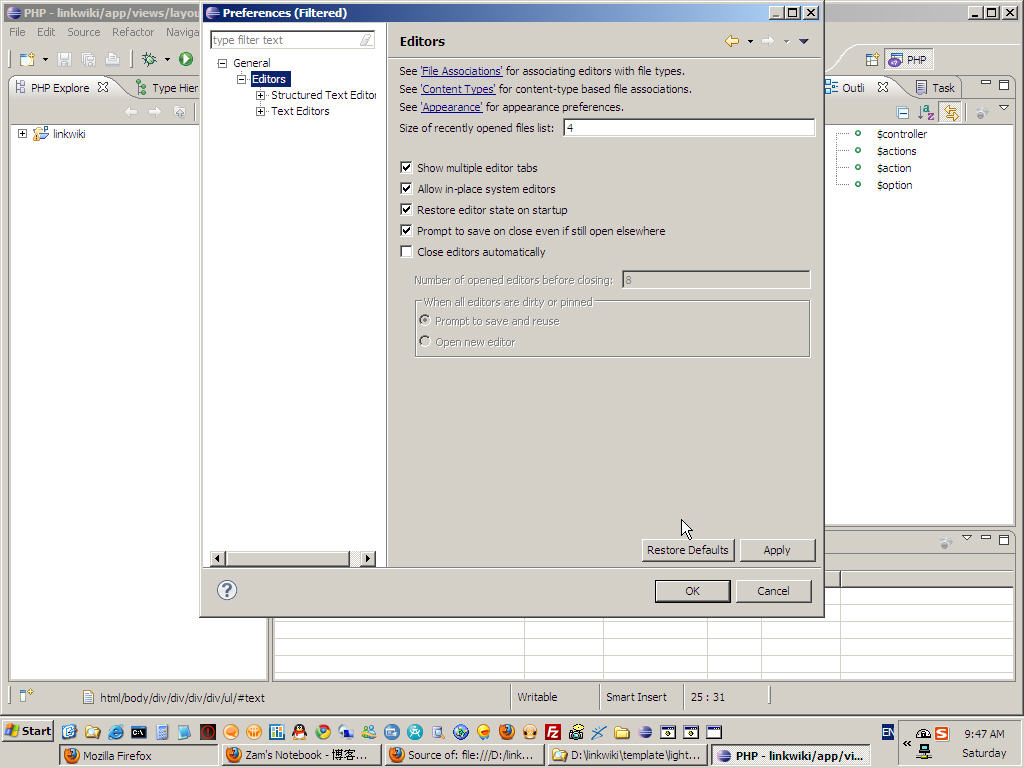This screenshot has height=768, width=1024.
Task: Click the Chrome icon in quick launch
Action: (x=323, y=732)
